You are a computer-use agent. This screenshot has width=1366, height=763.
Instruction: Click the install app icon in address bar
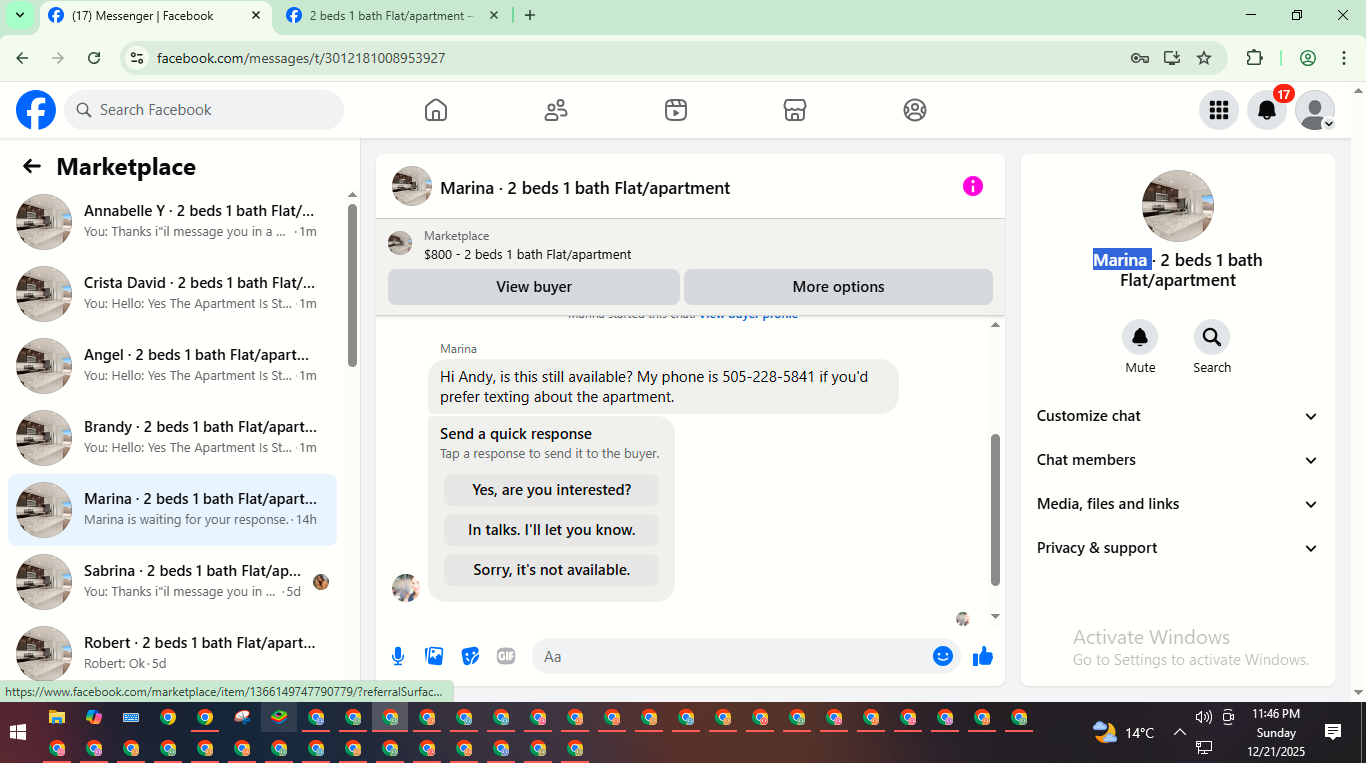[1172, 58]
